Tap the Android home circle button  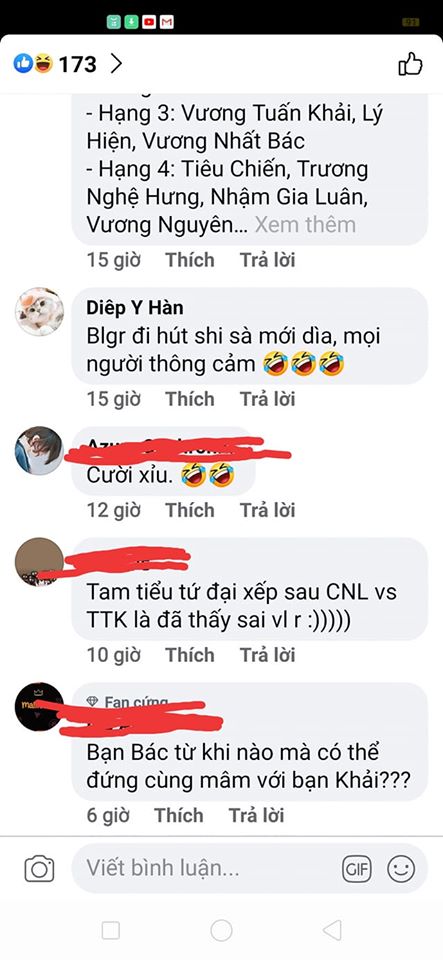click(x=221, y=931)
